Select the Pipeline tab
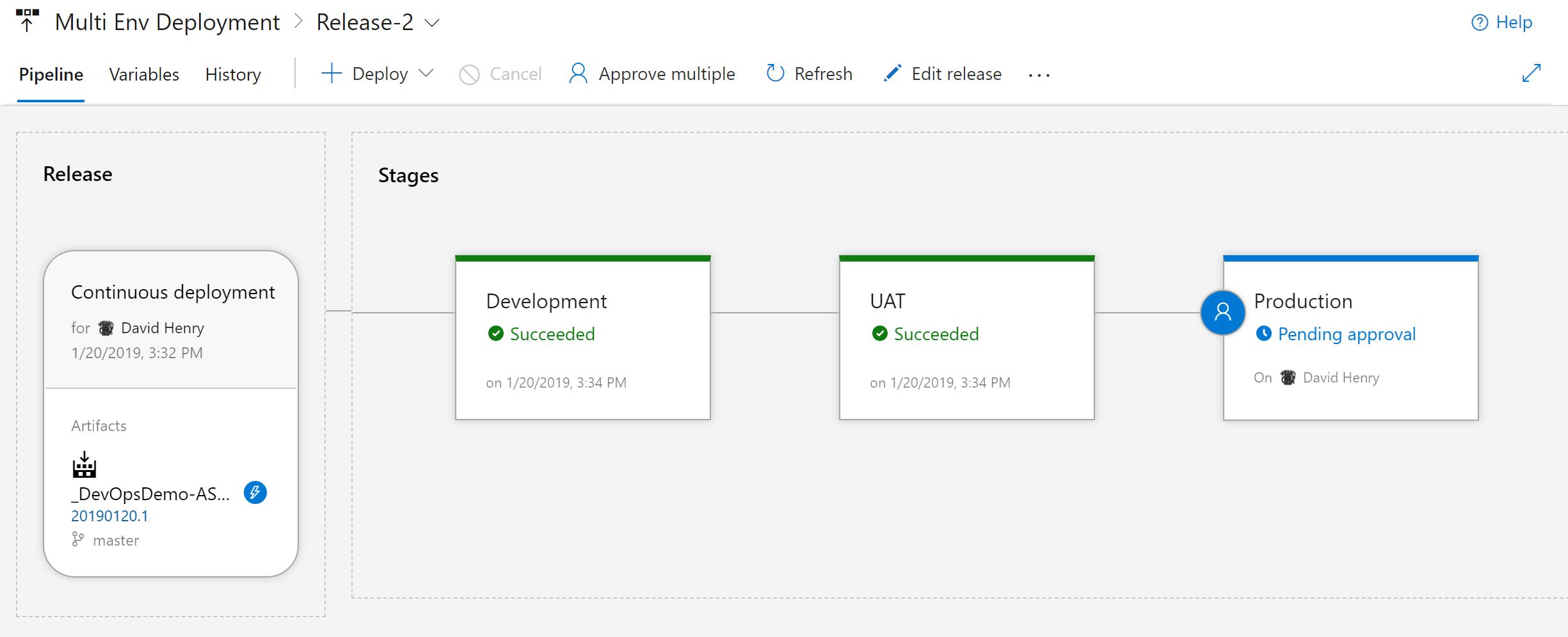This screenshot has height=637, width=1568. point(51,74)
